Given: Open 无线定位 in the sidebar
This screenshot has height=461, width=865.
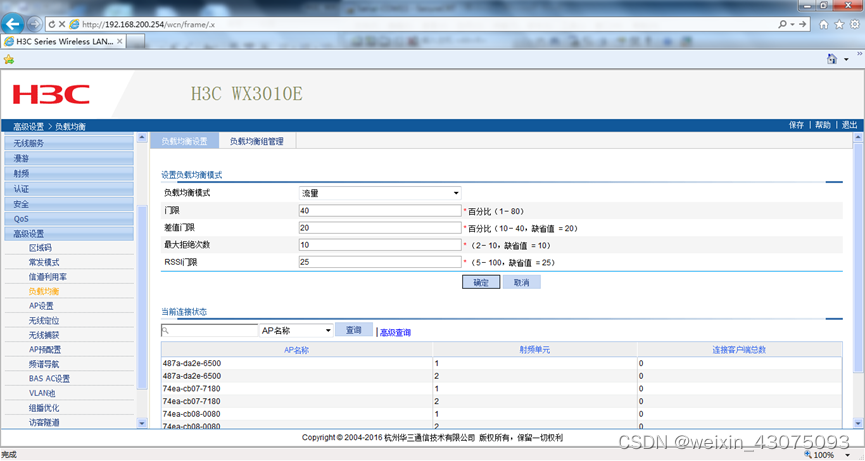Looking at the screenshot, I should (x=44, y=320).
